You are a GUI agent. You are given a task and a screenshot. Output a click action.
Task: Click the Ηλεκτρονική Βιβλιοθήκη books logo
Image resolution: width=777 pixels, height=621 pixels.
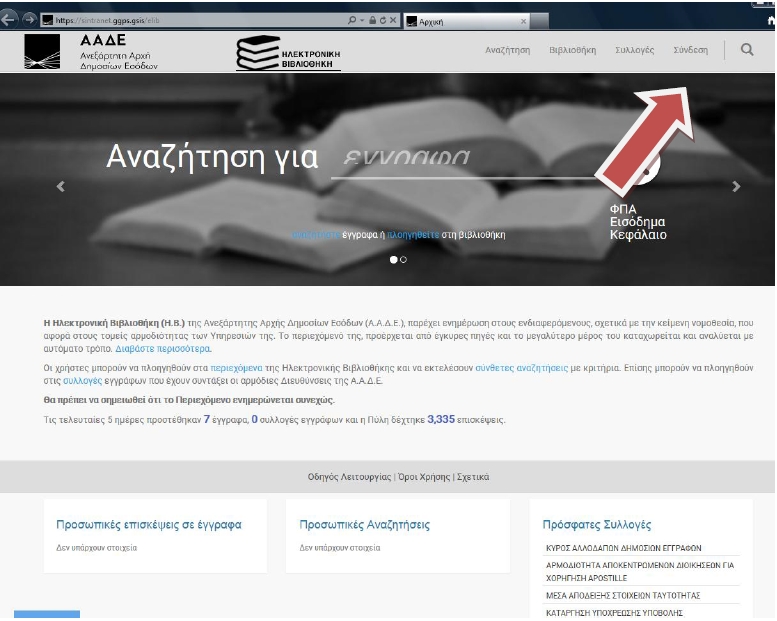coord(289,53)
